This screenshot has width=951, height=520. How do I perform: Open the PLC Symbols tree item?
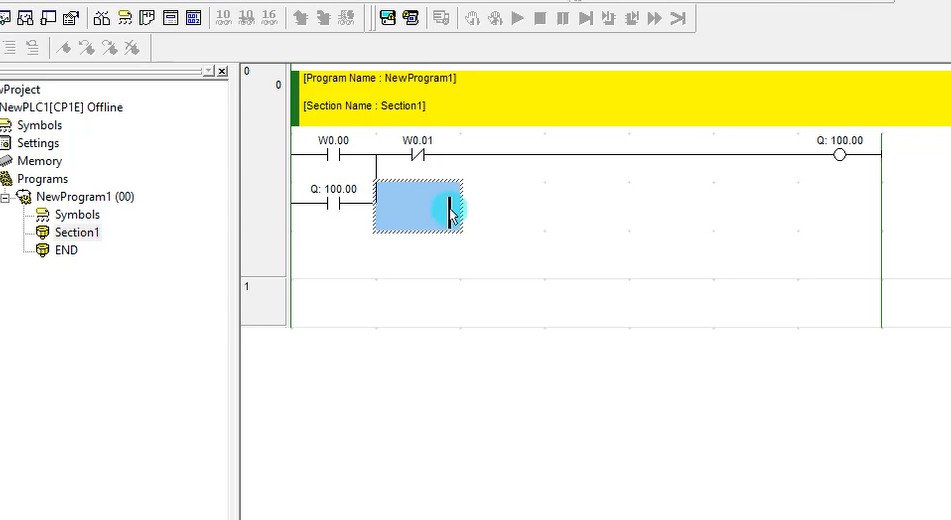coord(39,125)
